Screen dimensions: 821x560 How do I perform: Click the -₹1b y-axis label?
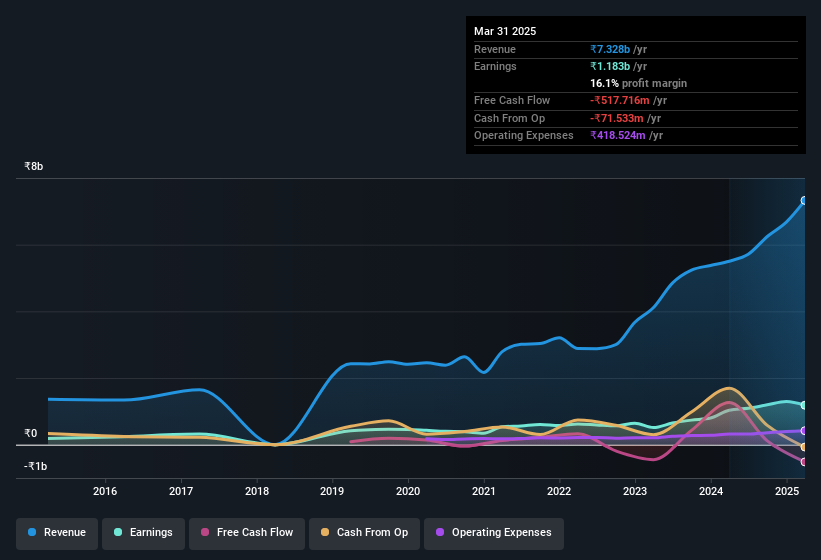click(x=36, y=466)
